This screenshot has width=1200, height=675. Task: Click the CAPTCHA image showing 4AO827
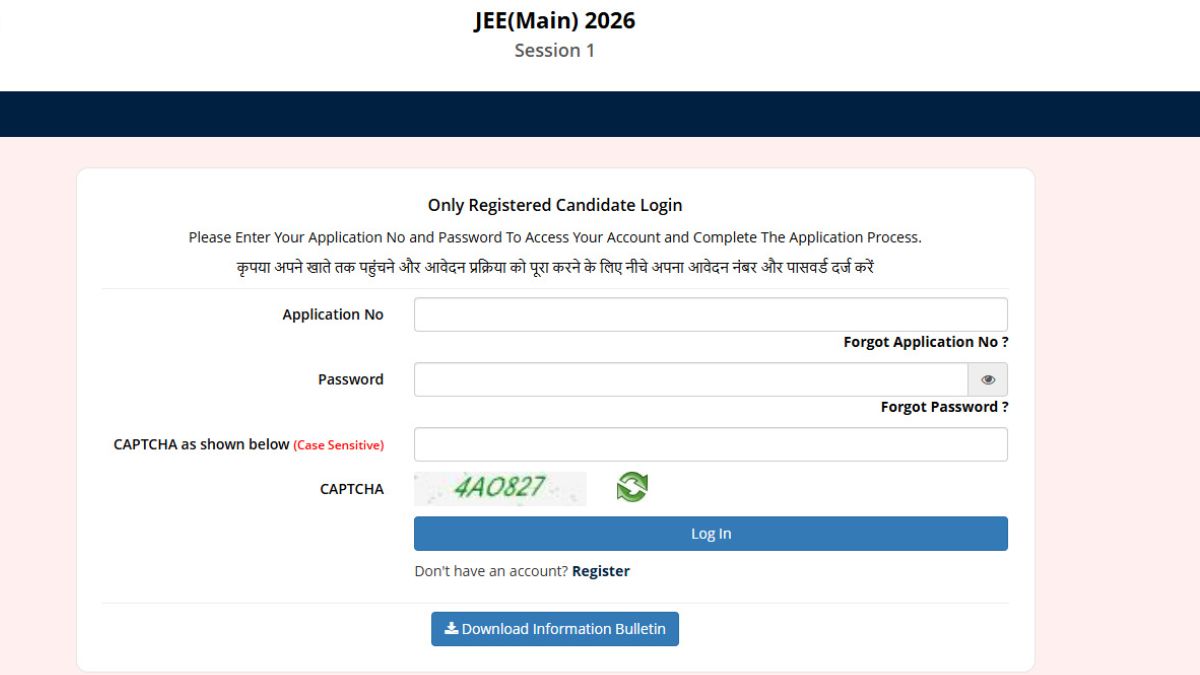(x=500, y=489)
